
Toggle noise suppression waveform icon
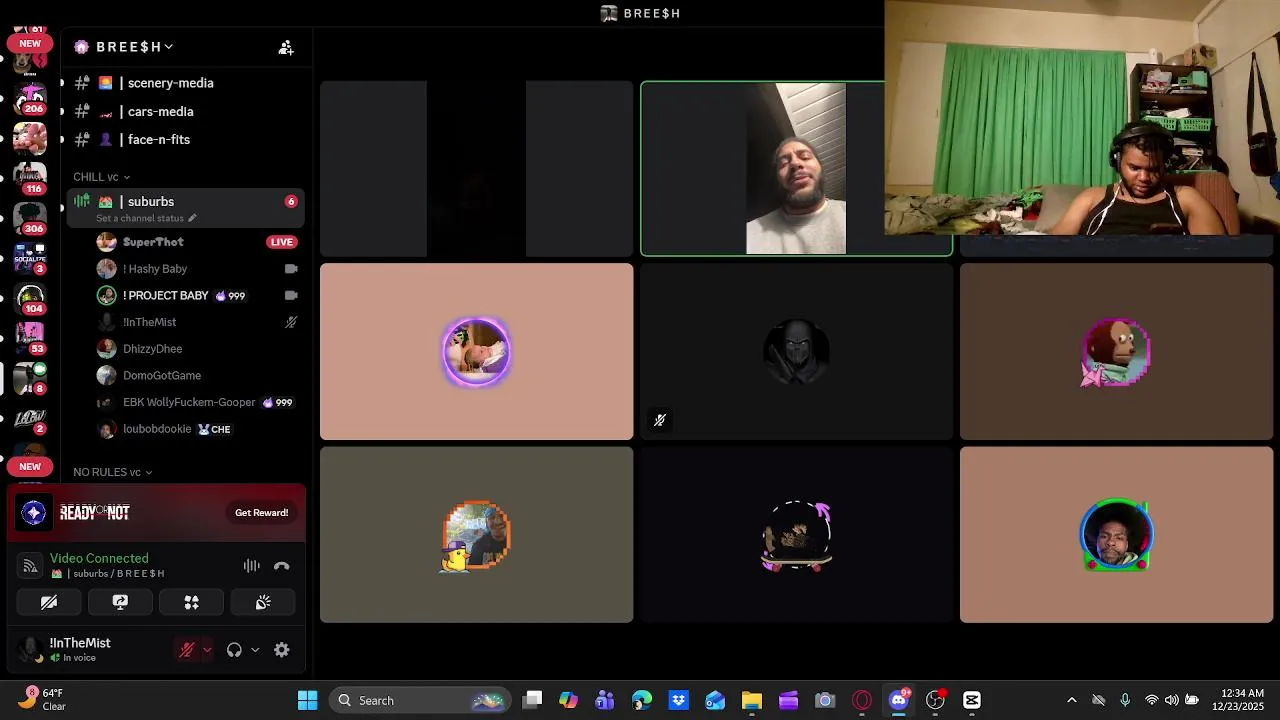252,566
